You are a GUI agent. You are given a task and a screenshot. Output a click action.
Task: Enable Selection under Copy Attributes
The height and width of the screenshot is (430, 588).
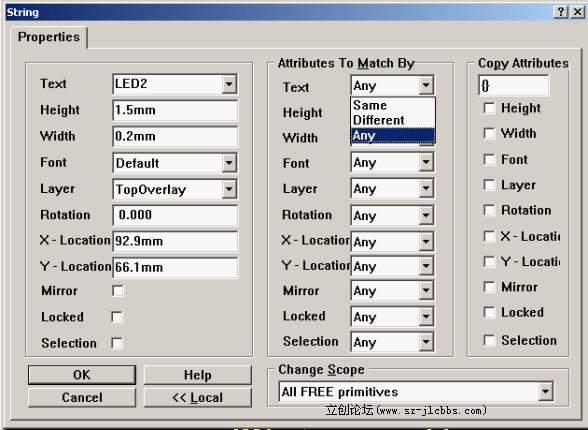coord(489,340)
